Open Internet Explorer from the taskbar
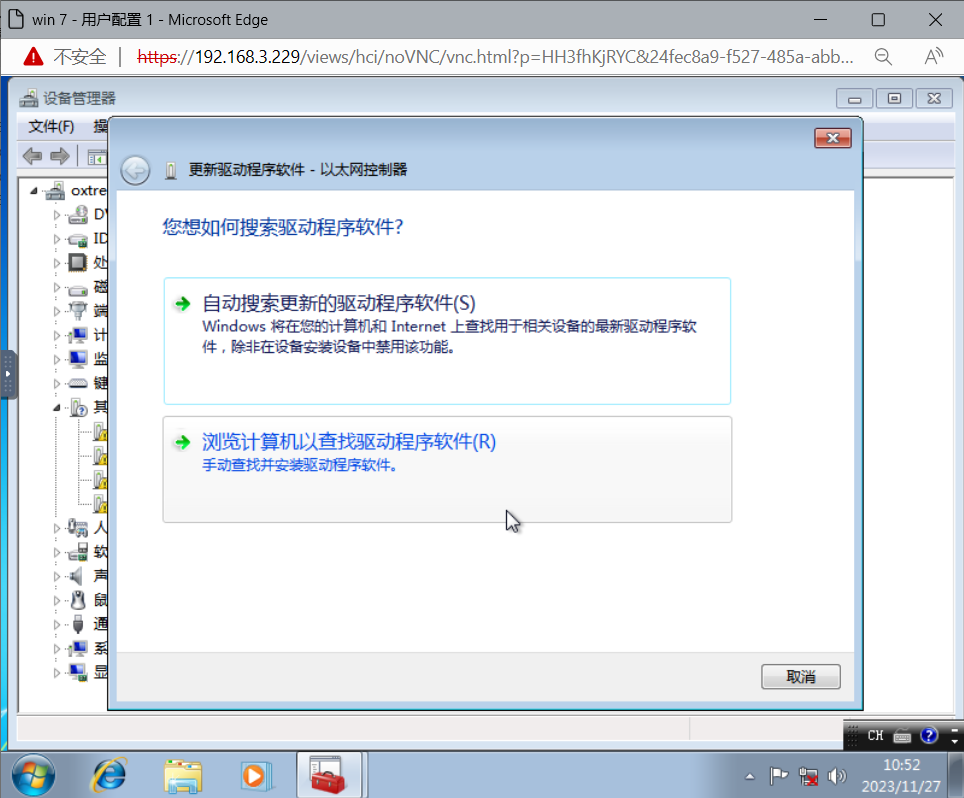The height and width of the screenshot is (798, 964). [109, 774]
